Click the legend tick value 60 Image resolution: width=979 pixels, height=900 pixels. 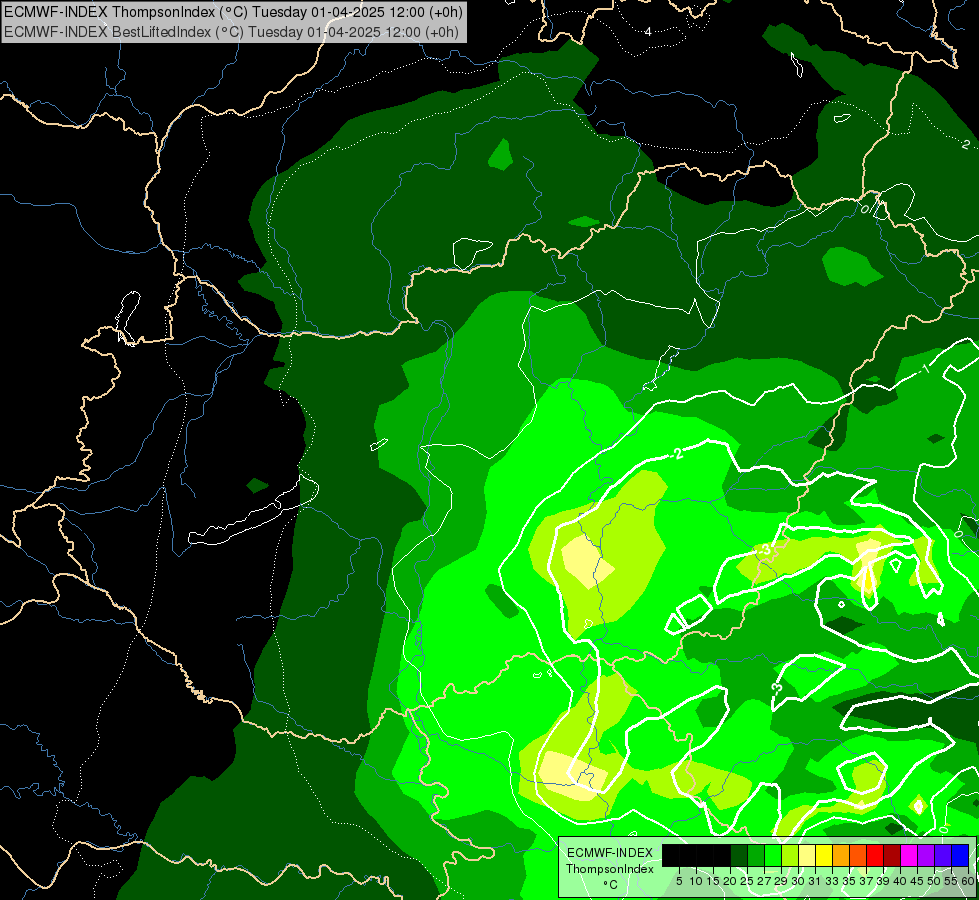pos(968,881)
